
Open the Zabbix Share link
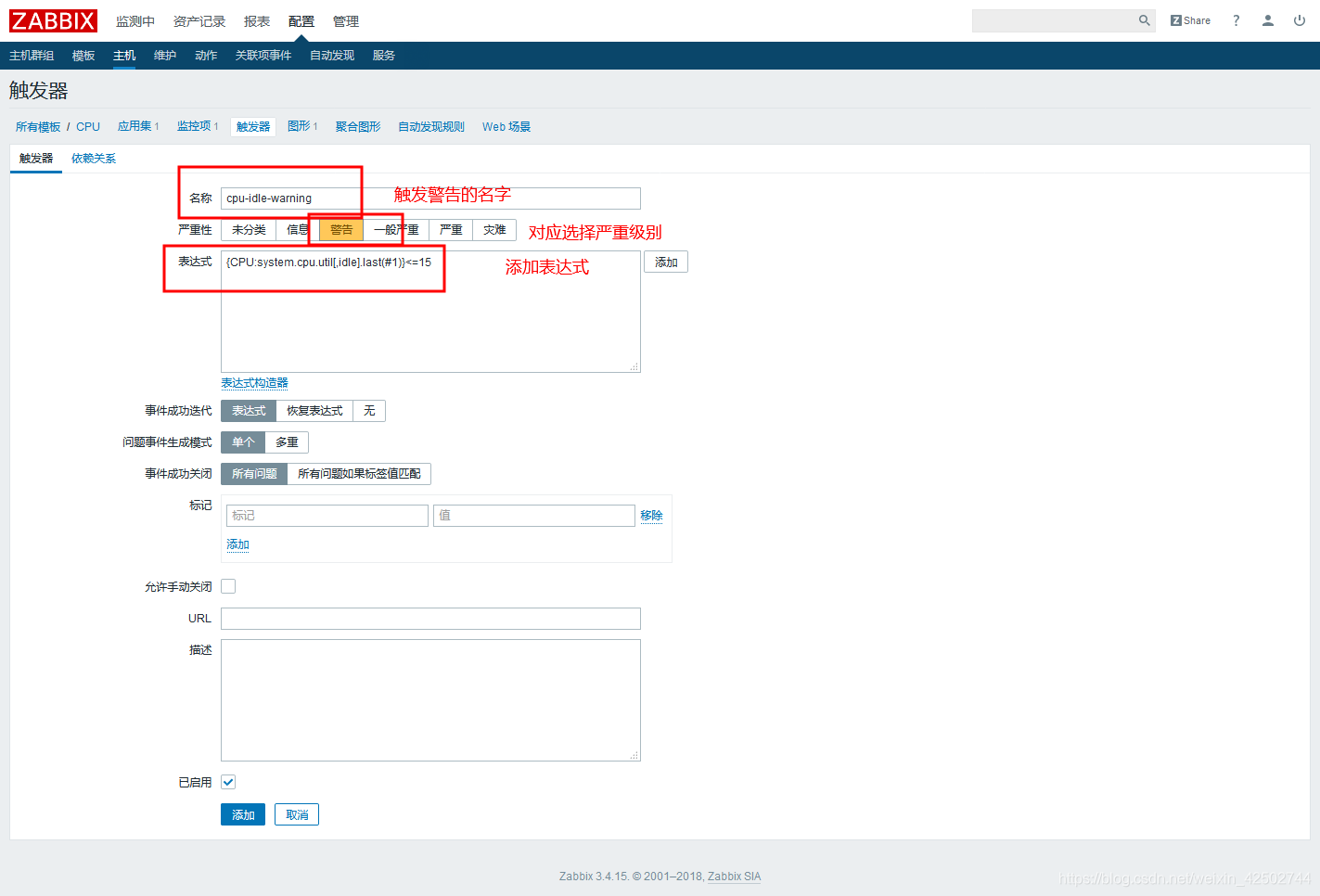coord(1190,20)
